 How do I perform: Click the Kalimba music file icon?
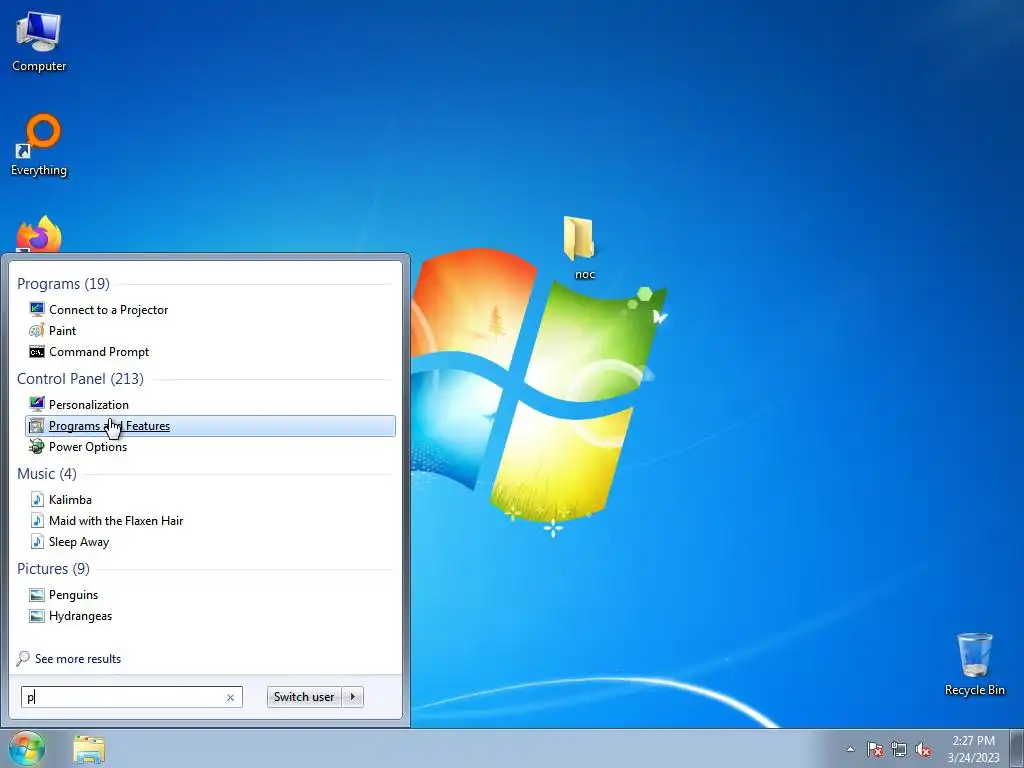point(37,500)
